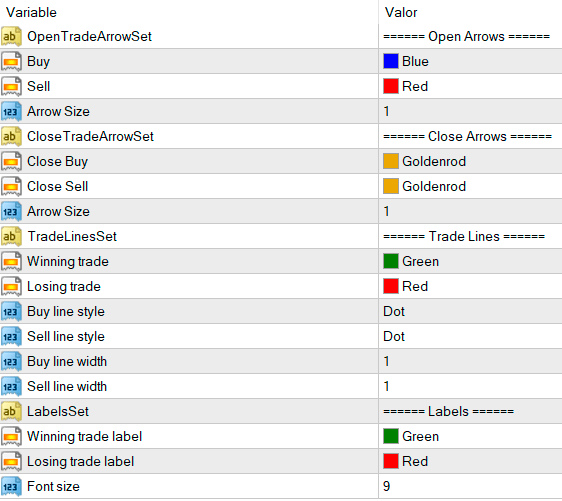Viewport: 562px width, 501px height.
Task: Open the Close Buy Goldenrod color dropdown
Action: tap(470, 161)
